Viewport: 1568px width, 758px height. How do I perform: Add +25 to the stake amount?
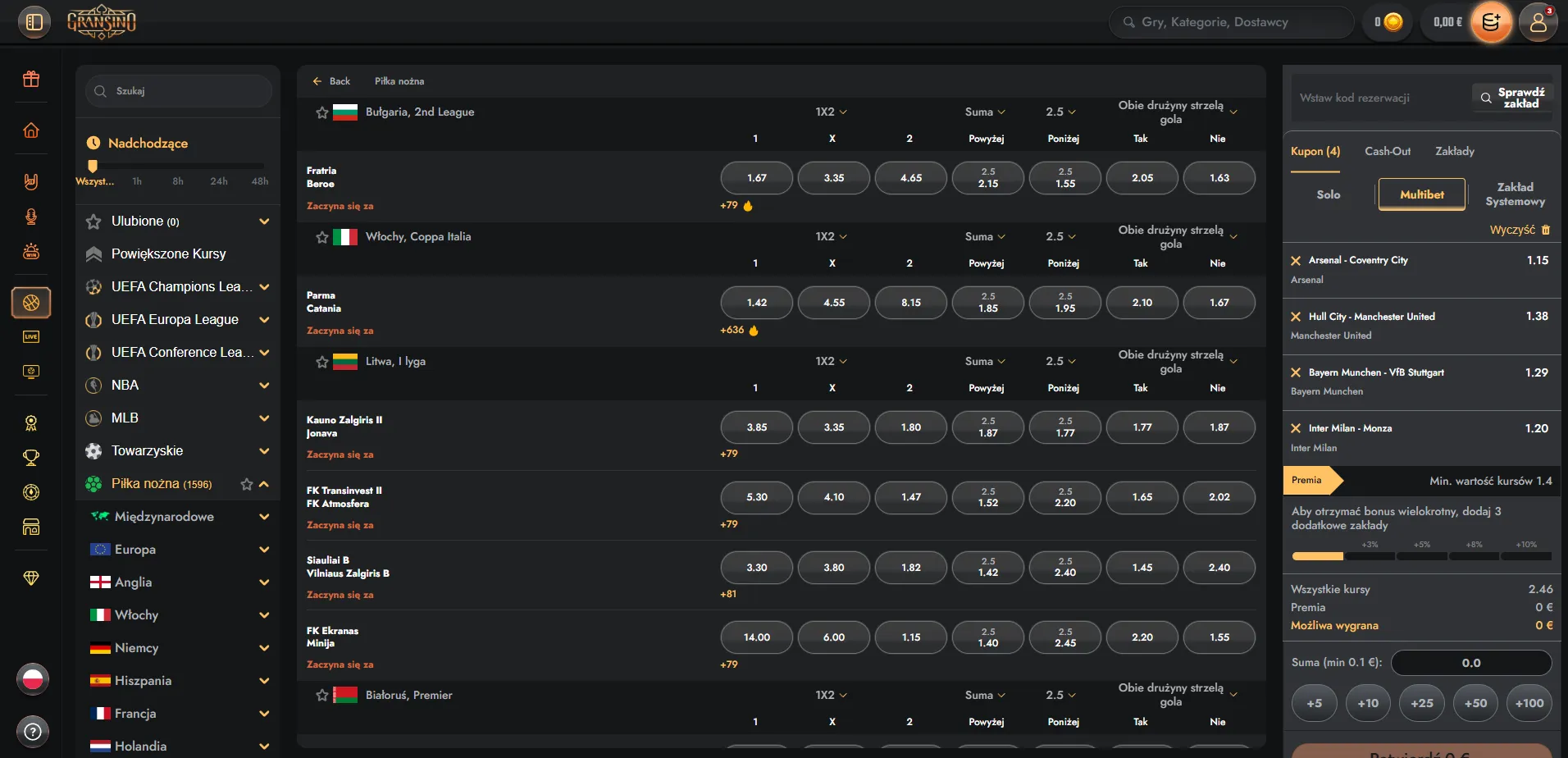(x=1422, y=703)
